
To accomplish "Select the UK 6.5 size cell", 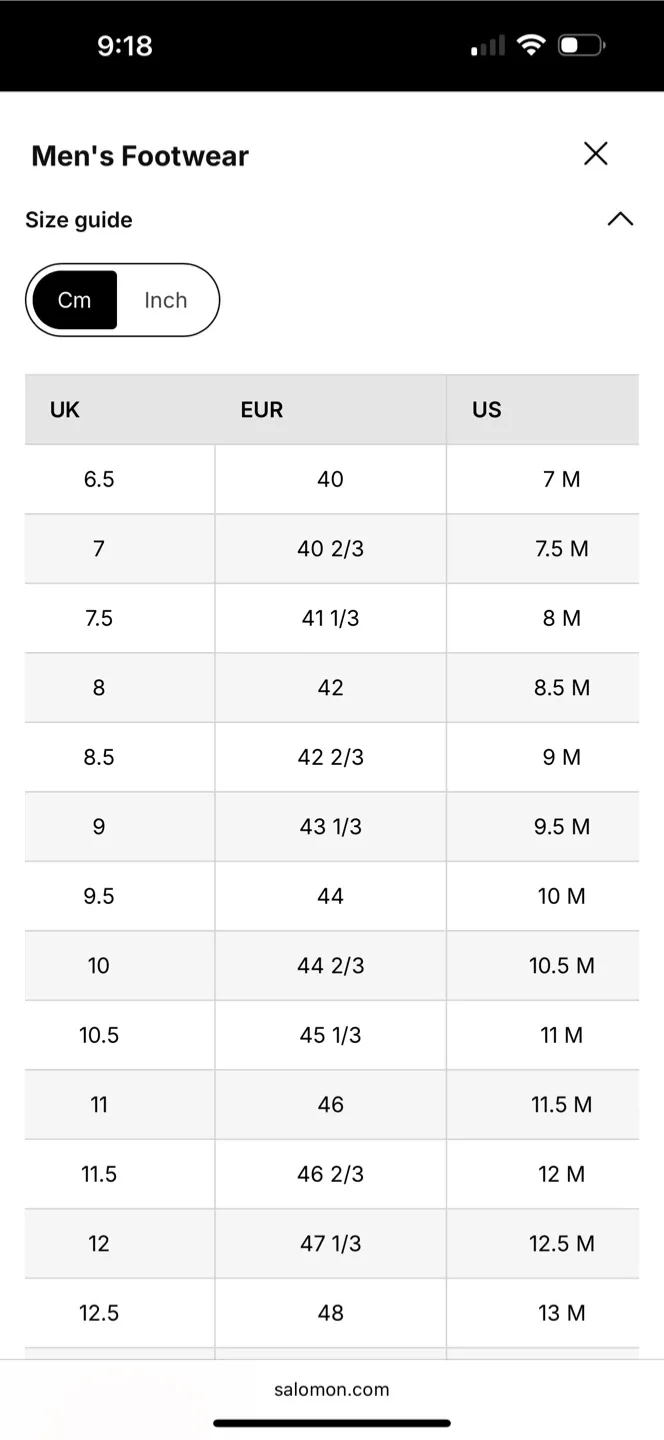I will [x=99, y=479].
